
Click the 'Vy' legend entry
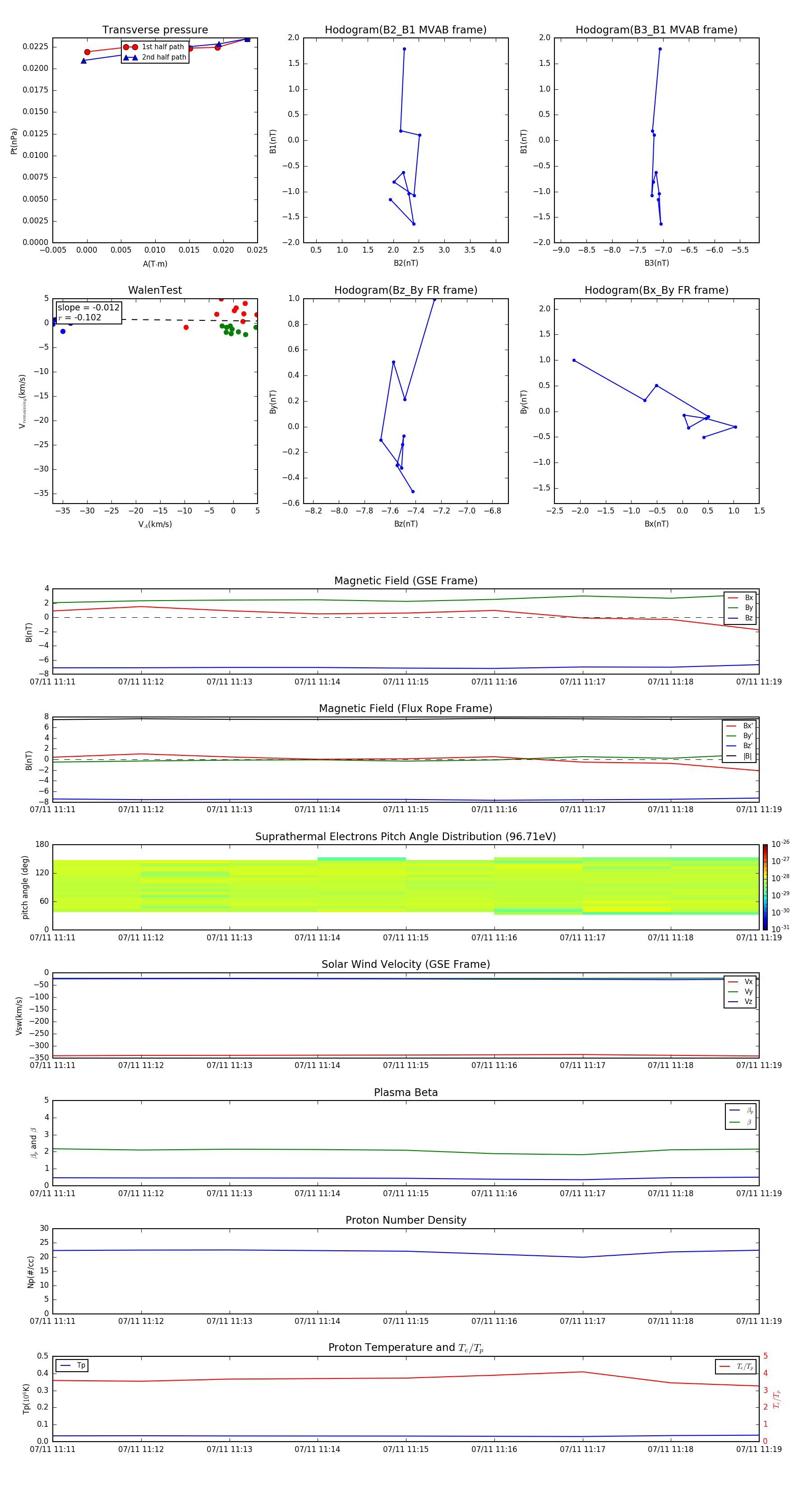740,992
